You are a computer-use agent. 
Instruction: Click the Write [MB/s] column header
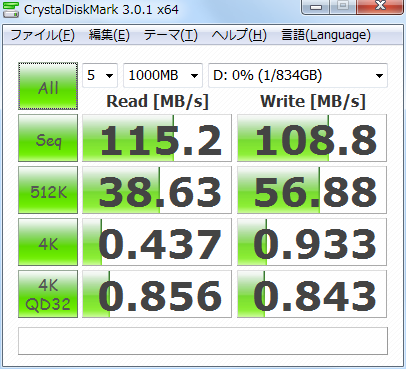[313, 101]
